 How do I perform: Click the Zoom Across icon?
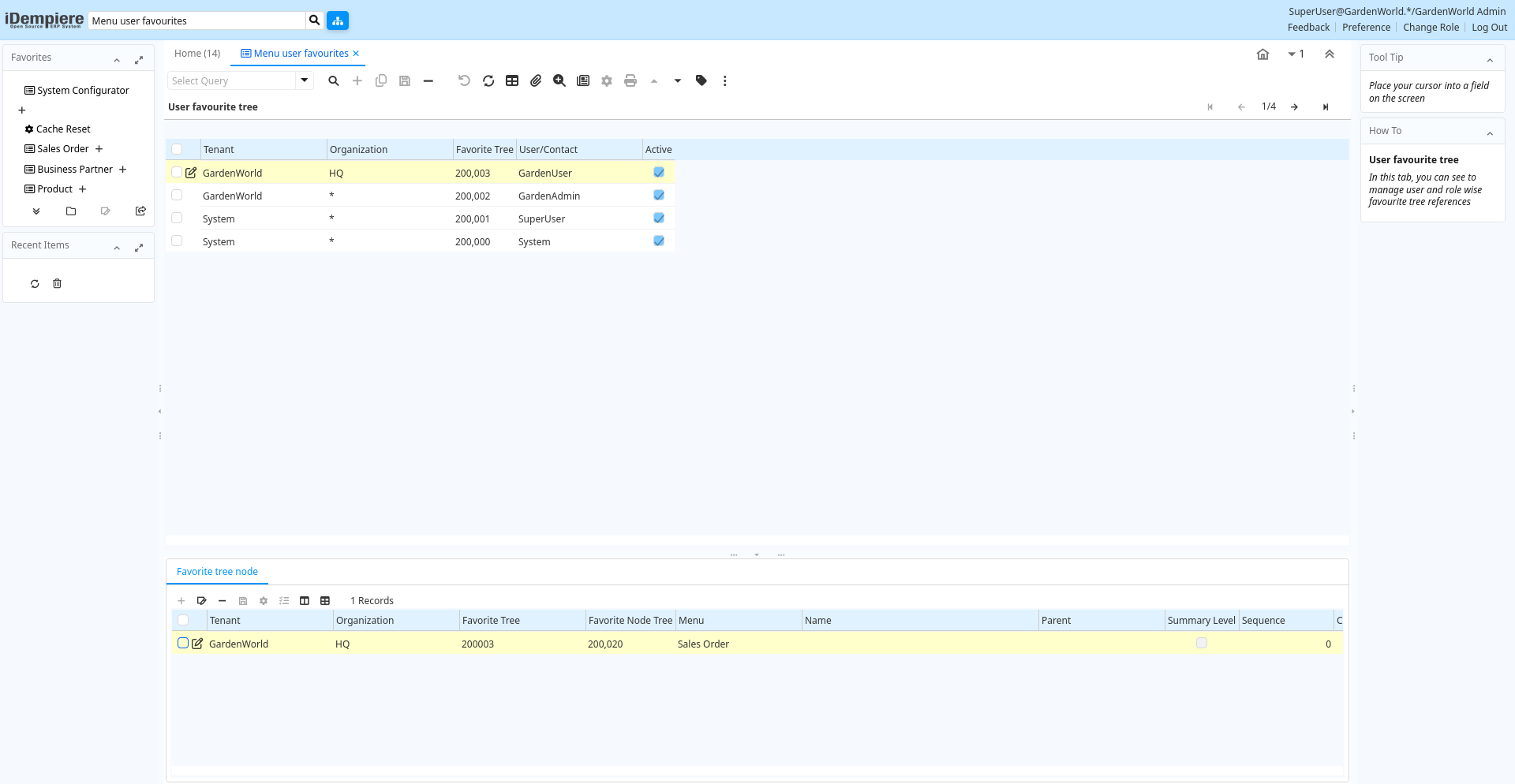point(559,80)
